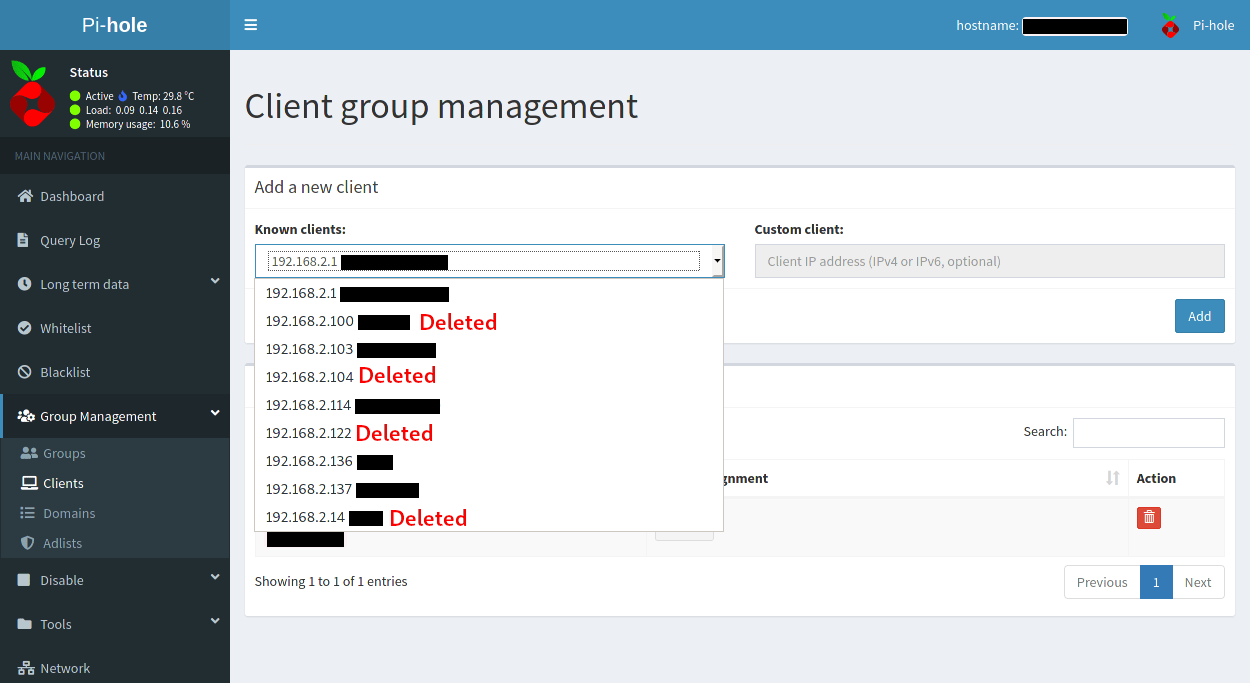Open Query Log file icon
This screenshot has width=1250, height=683.
pyautogui.click(x=24, y=240)
